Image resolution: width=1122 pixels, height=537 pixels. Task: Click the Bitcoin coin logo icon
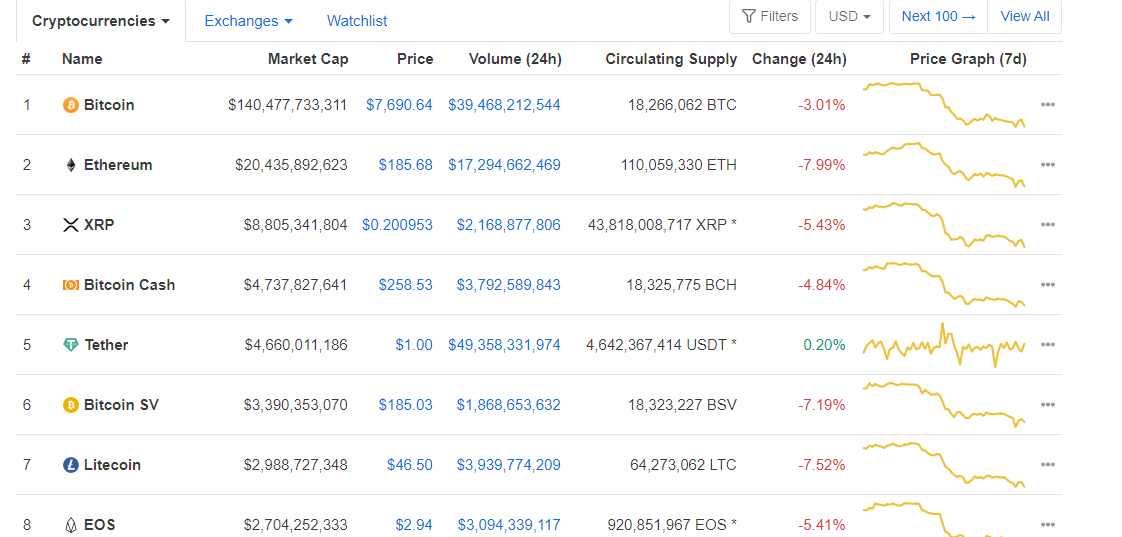(71, 105)
